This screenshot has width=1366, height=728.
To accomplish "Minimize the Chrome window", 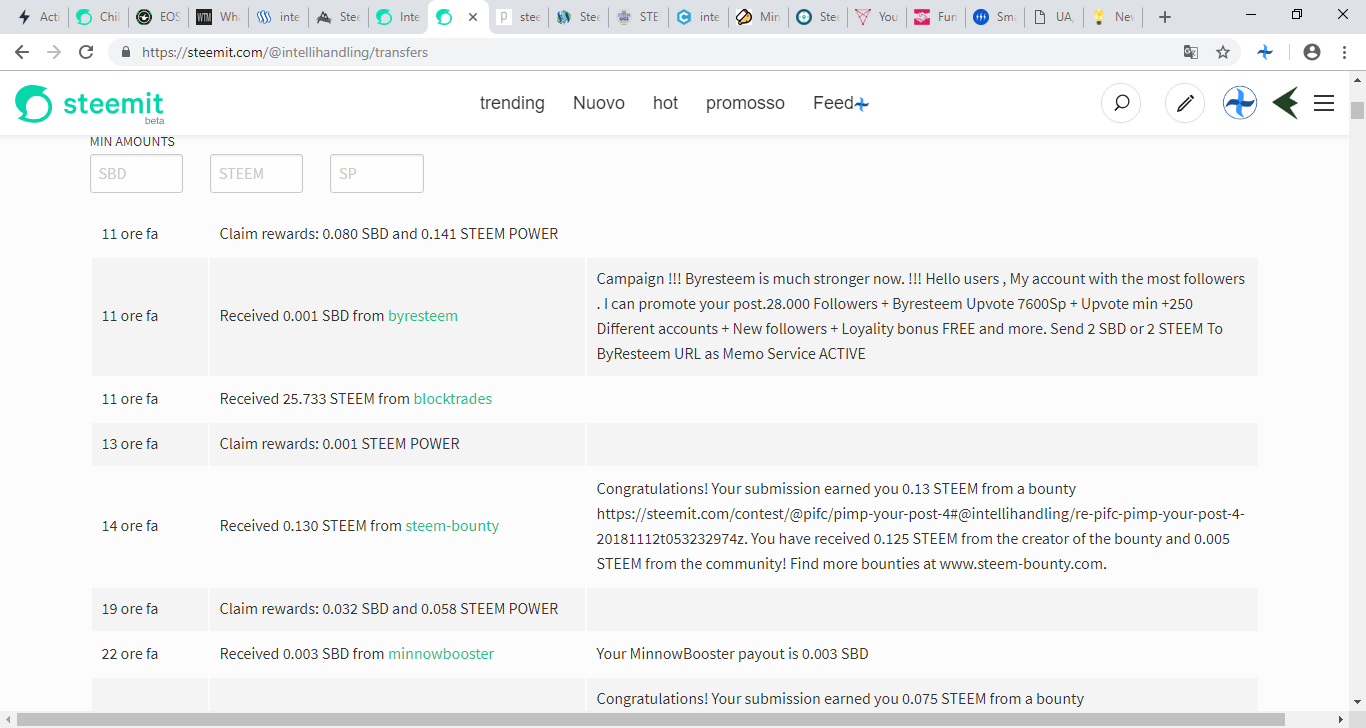I will tap(1251, 14).
